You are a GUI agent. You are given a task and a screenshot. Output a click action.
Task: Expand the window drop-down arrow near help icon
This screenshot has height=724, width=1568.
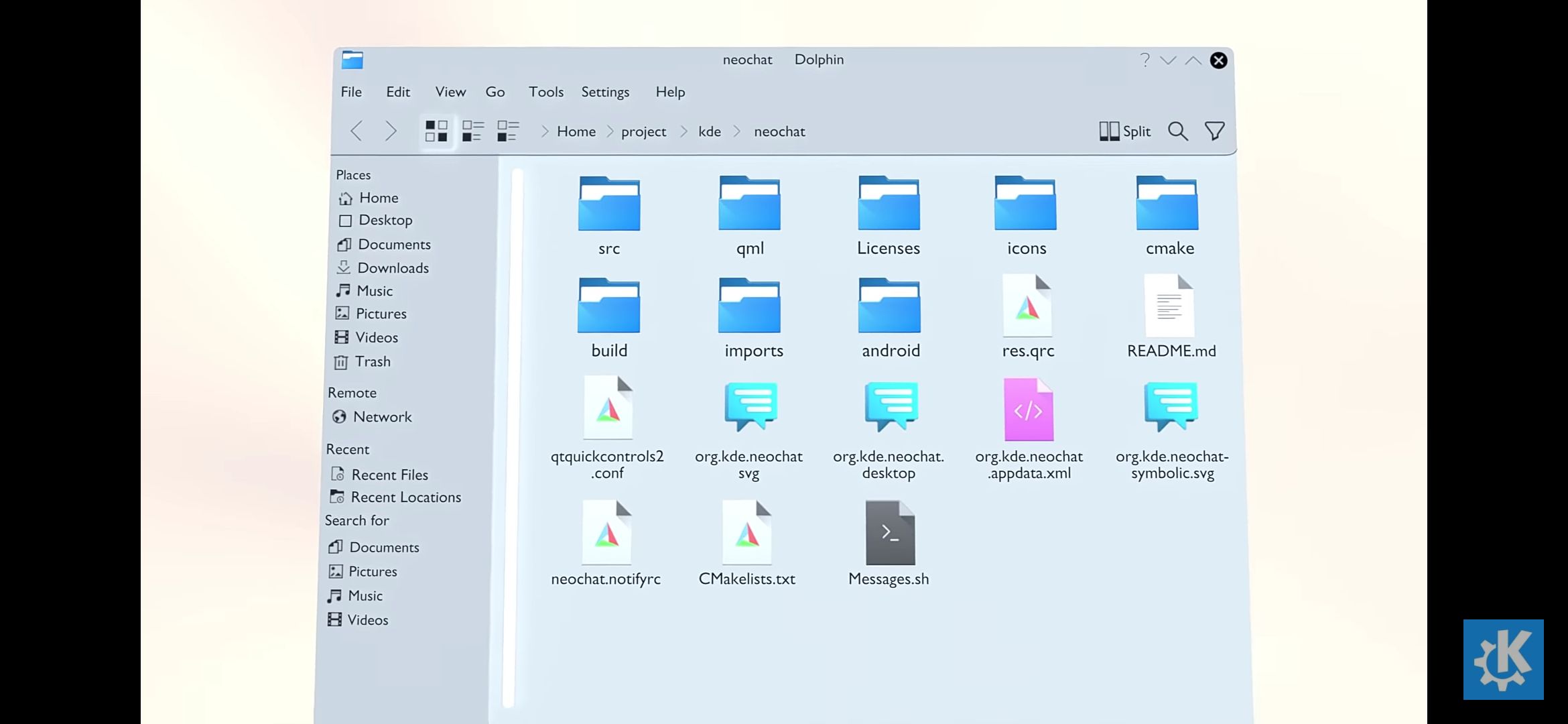1169,60
